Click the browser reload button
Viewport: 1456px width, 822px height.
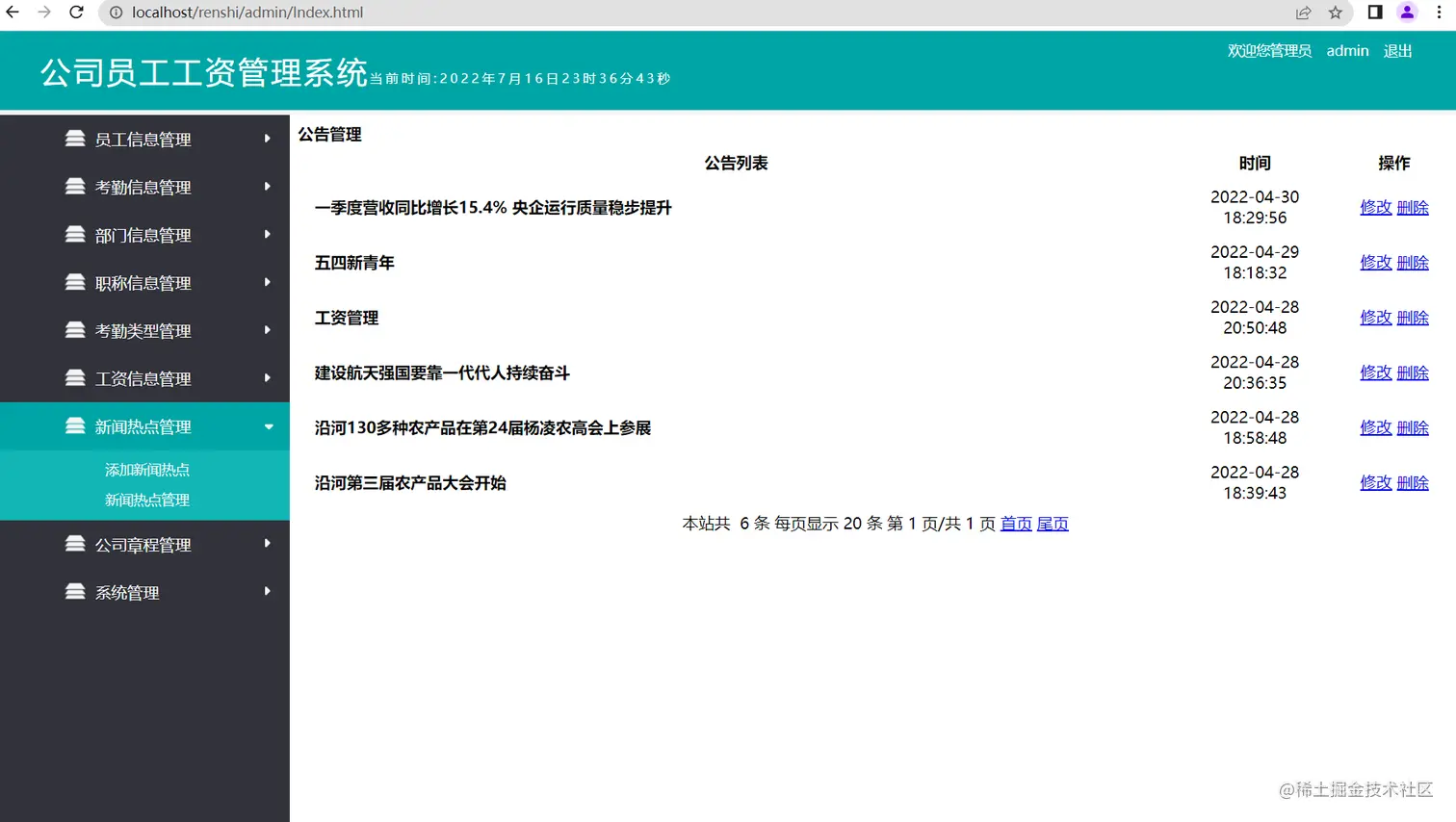[76, 13]
